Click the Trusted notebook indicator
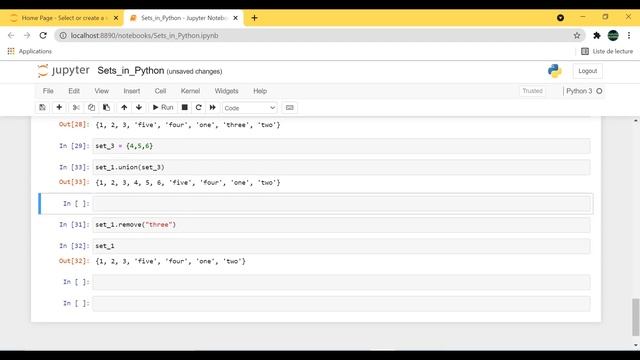The image size is (640, 360). tap(533, 91)
